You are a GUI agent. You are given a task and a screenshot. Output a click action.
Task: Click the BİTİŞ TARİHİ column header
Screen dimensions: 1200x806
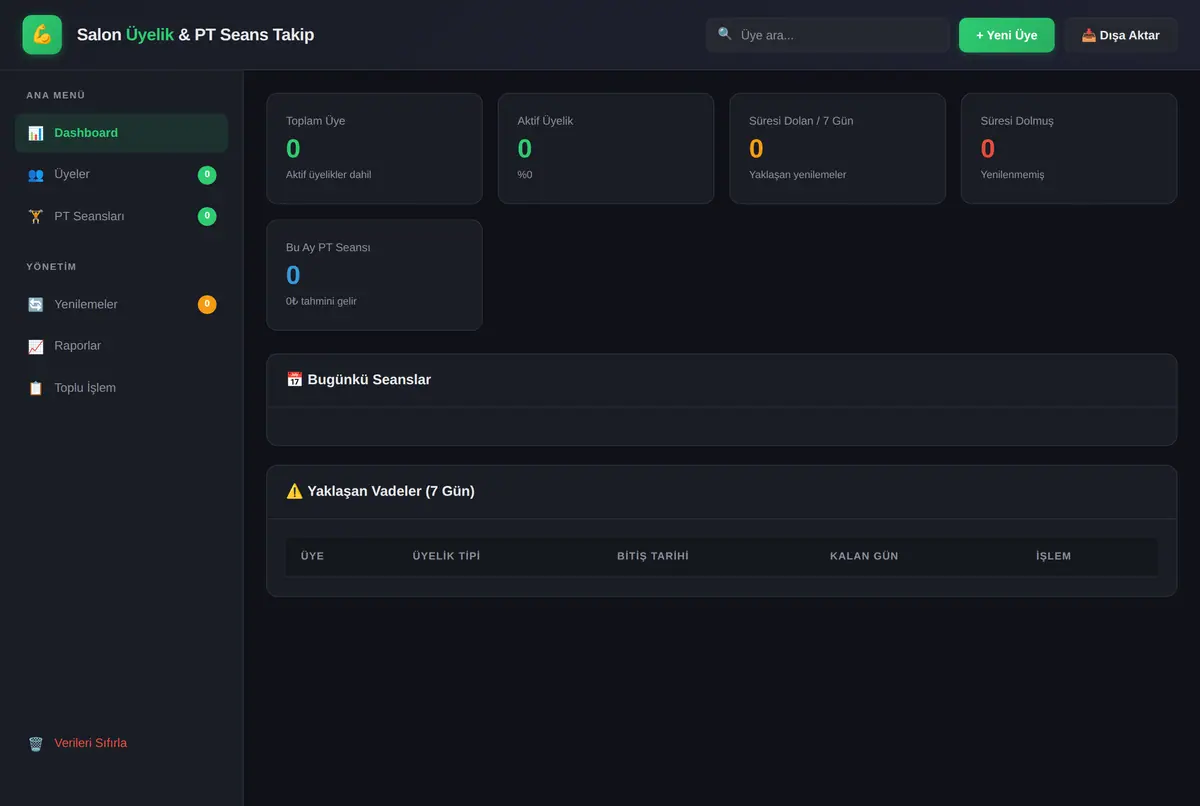click(x=653, y=556)
